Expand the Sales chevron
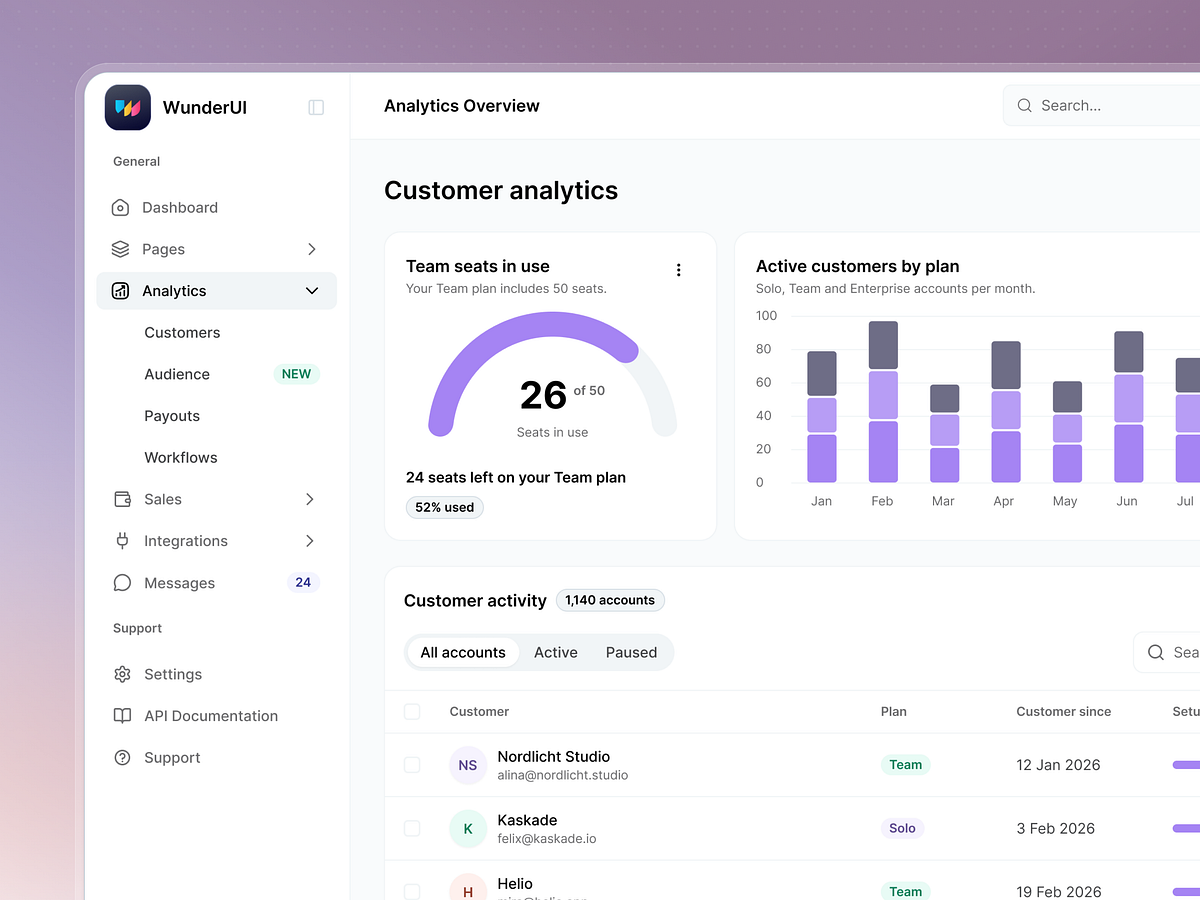 [x=310, y=499]
